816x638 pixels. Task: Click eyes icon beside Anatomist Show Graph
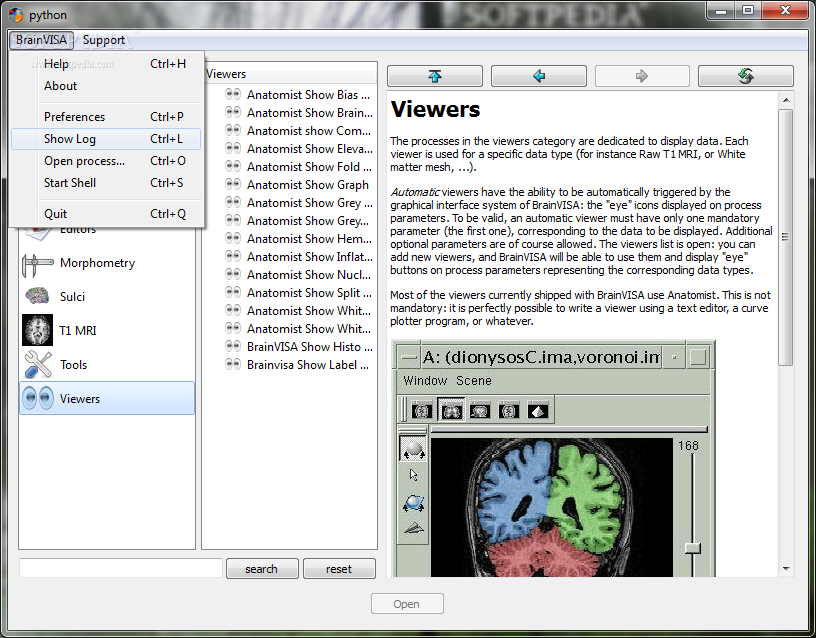[233, 184]
